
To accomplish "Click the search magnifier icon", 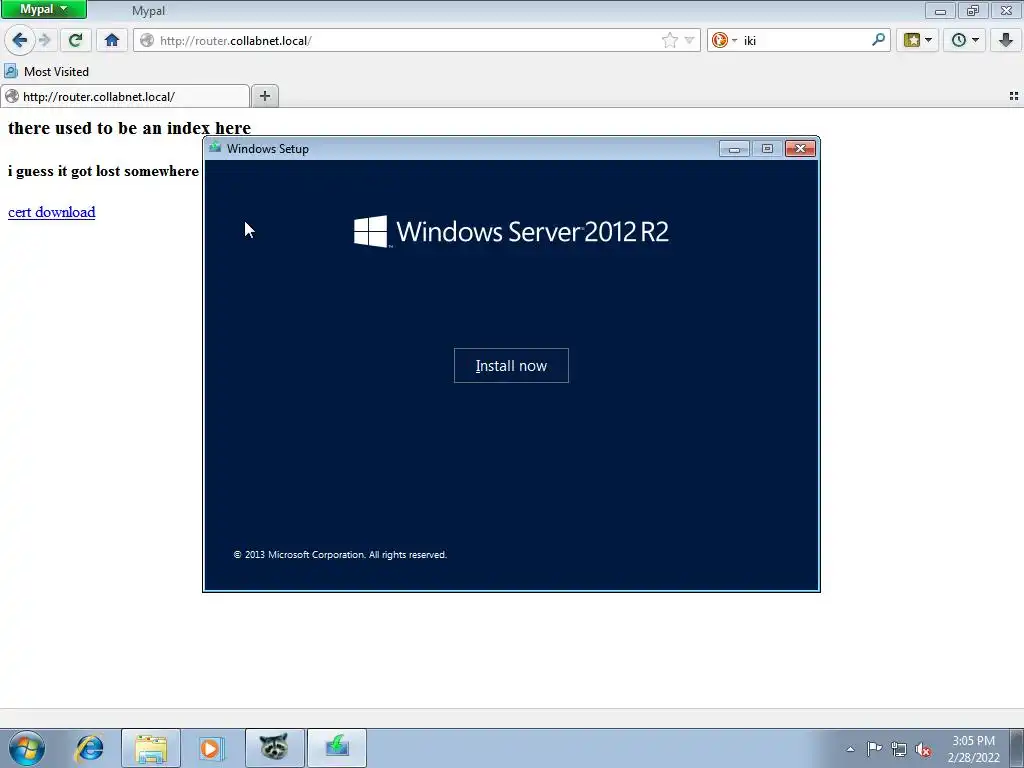I will (878, 40).
